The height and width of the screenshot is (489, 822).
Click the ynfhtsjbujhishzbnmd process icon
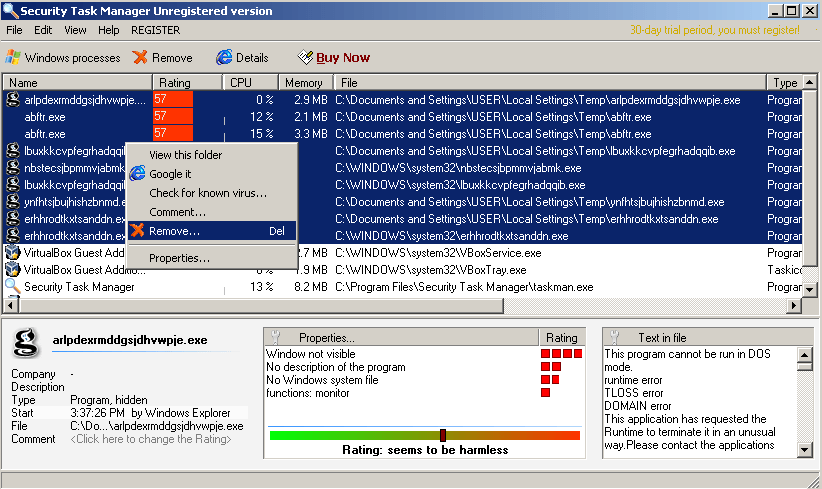click(13, 202)
